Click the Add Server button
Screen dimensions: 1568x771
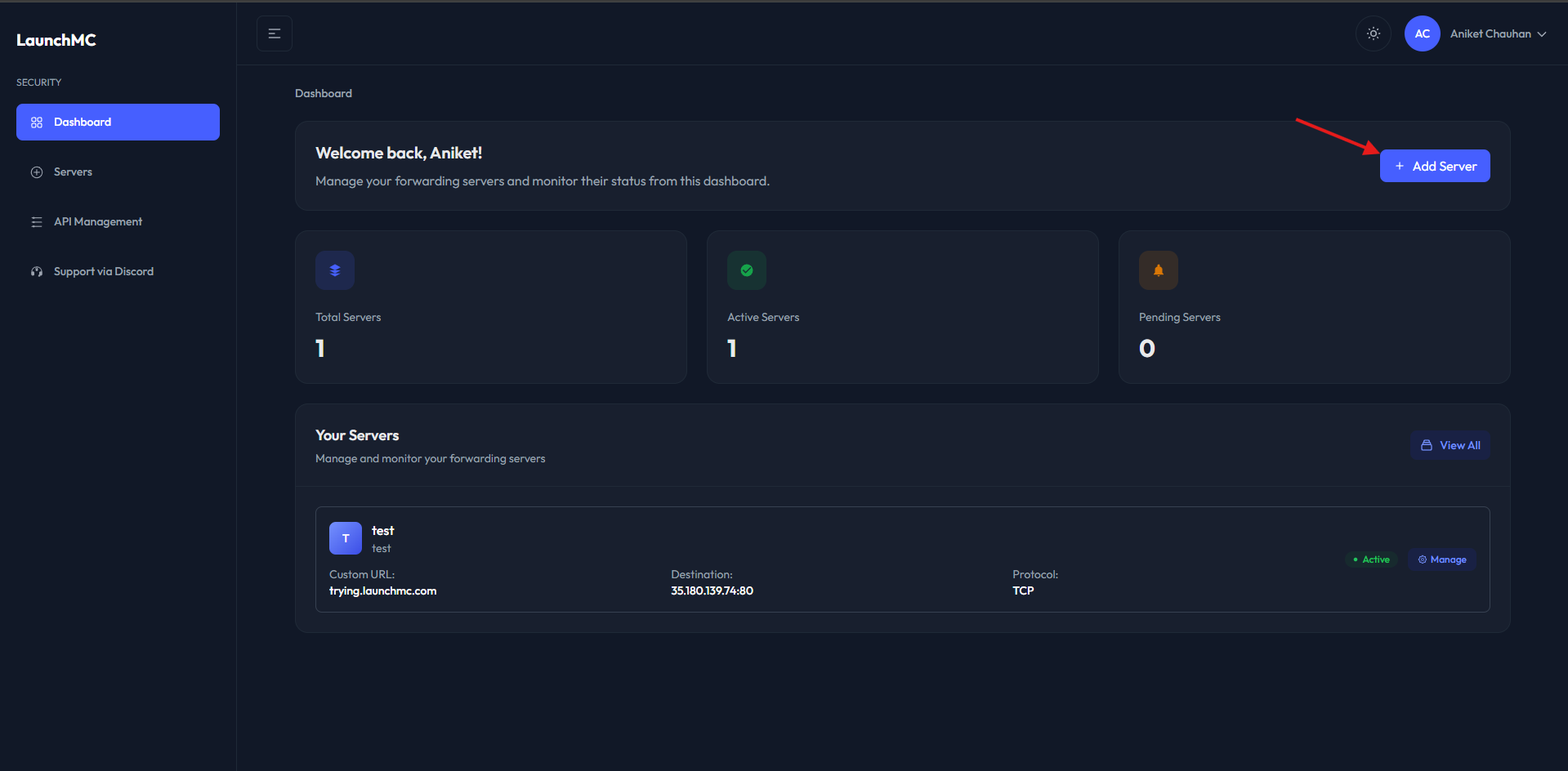(1435, 166)
